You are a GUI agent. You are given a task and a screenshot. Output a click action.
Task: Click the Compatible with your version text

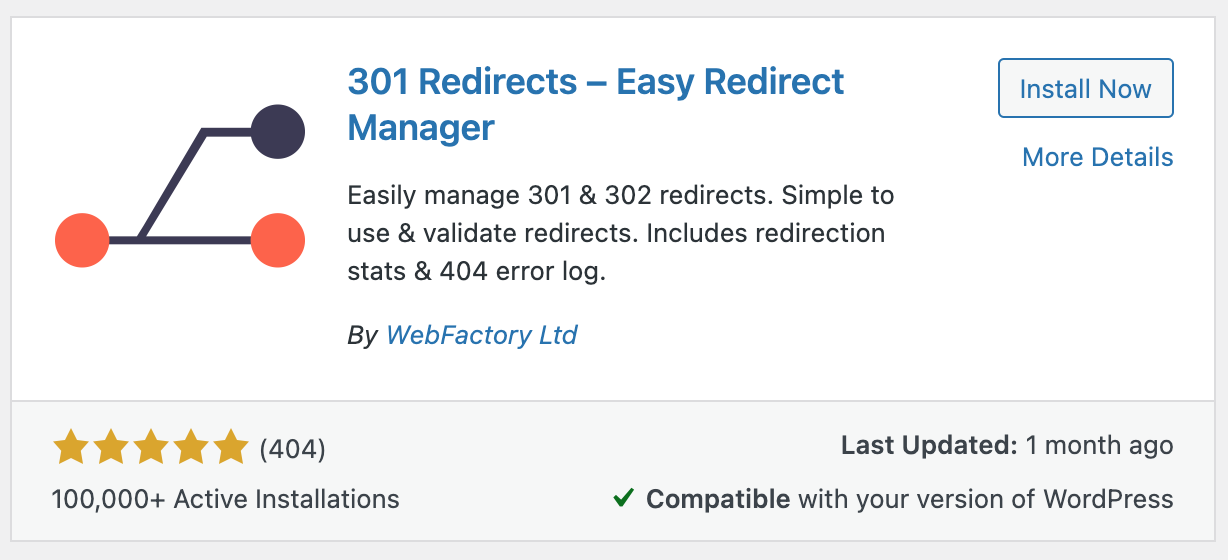click(909, 498)
